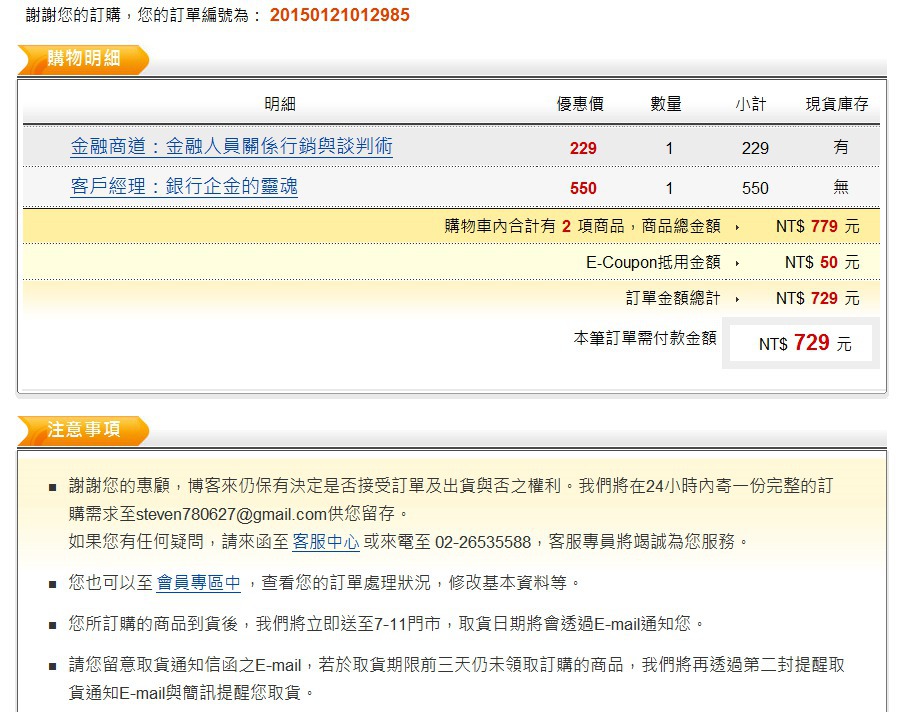Click the arrow beside 商品總金額
Image resolution: width=905 pixels, height=712 pixels.
(x=738, y=227)
